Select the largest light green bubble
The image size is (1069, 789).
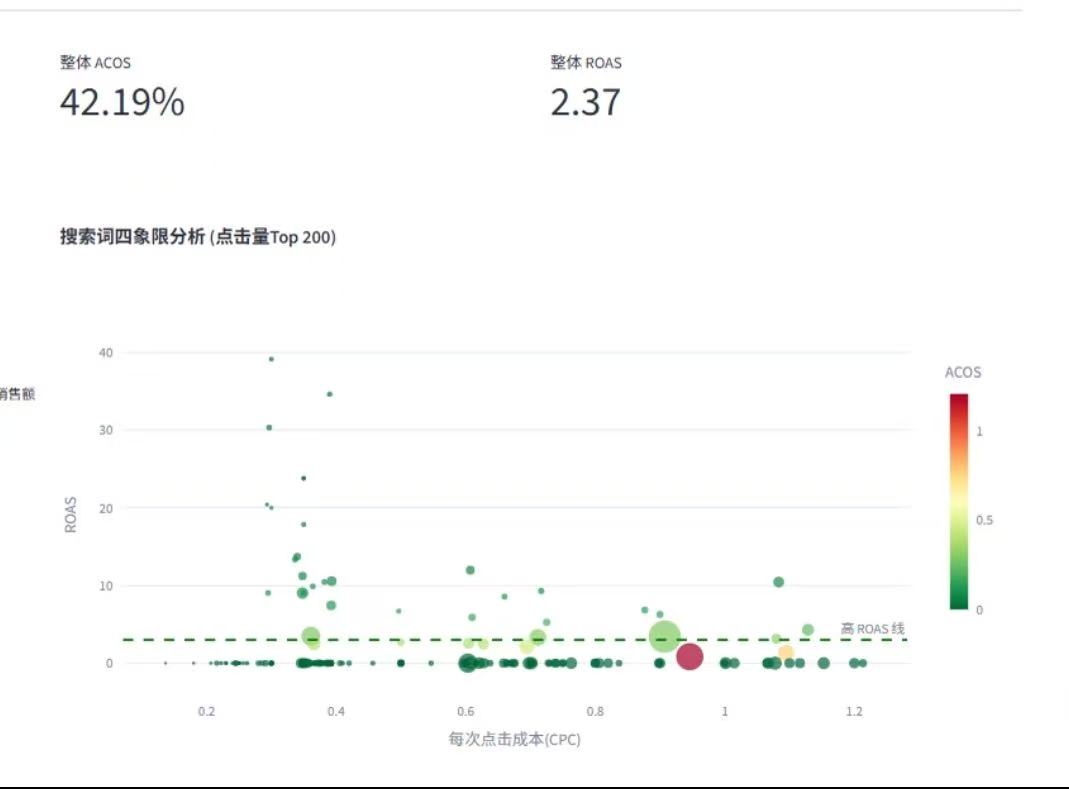(665, 635)
